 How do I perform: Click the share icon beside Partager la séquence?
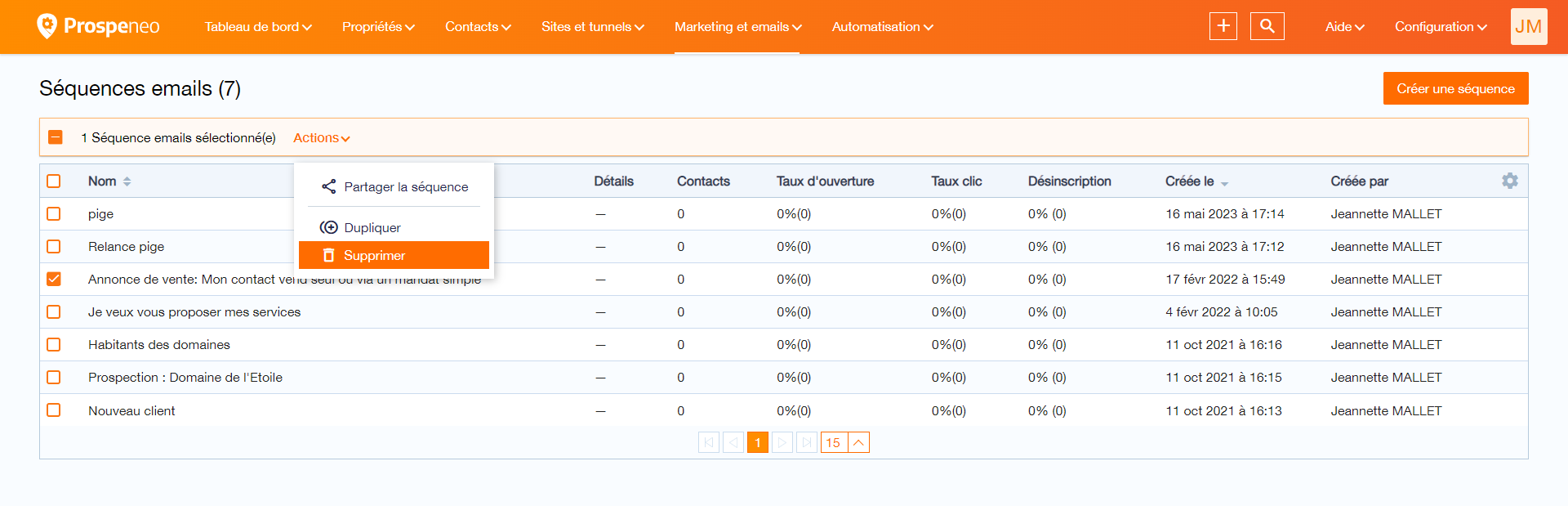point(329,186)
